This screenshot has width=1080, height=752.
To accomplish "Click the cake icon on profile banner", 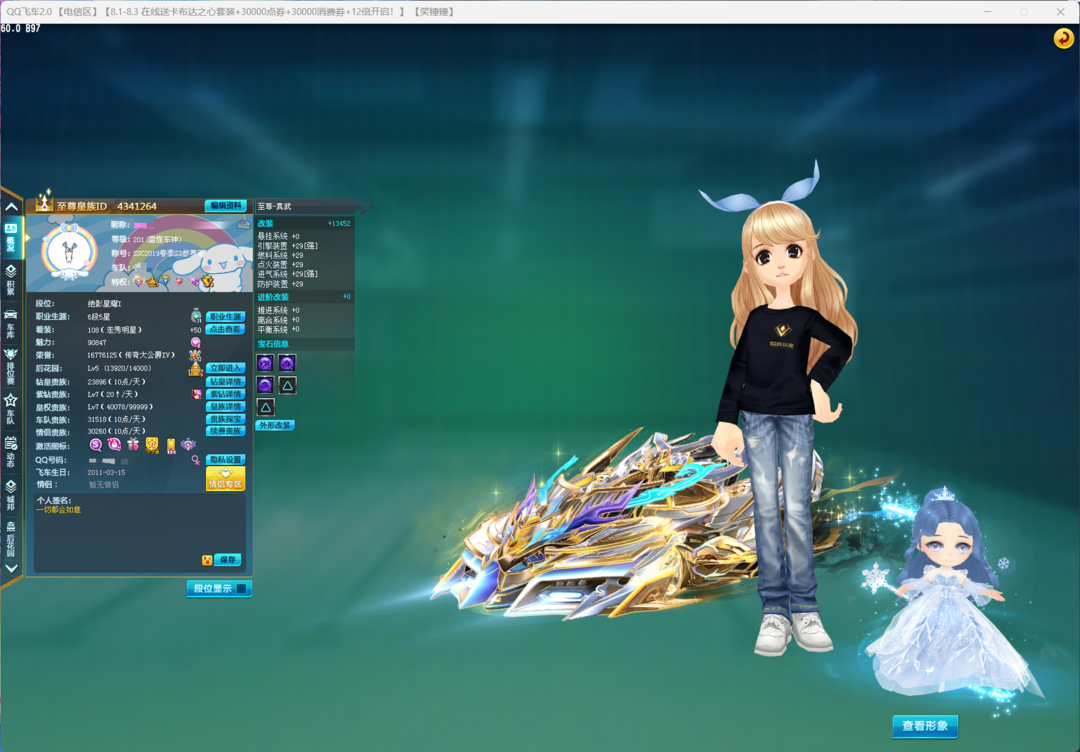I will point(244,223).
